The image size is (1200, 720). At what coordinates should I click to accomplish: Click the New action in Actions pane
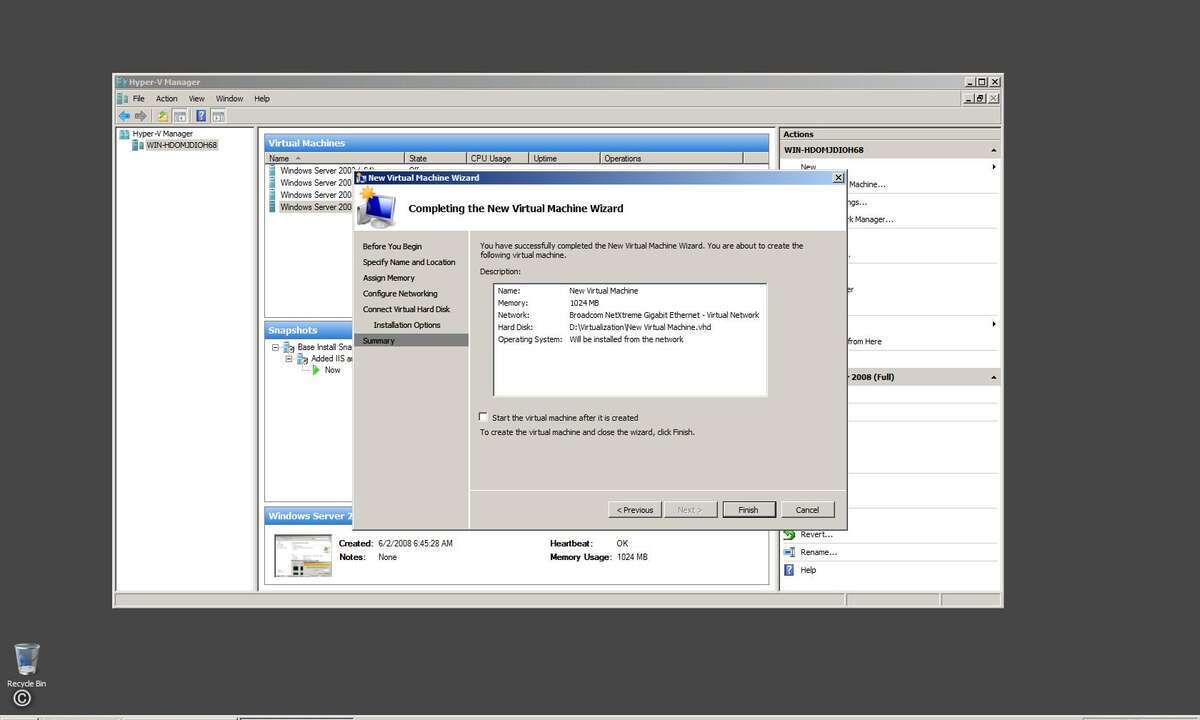(808, 167)
